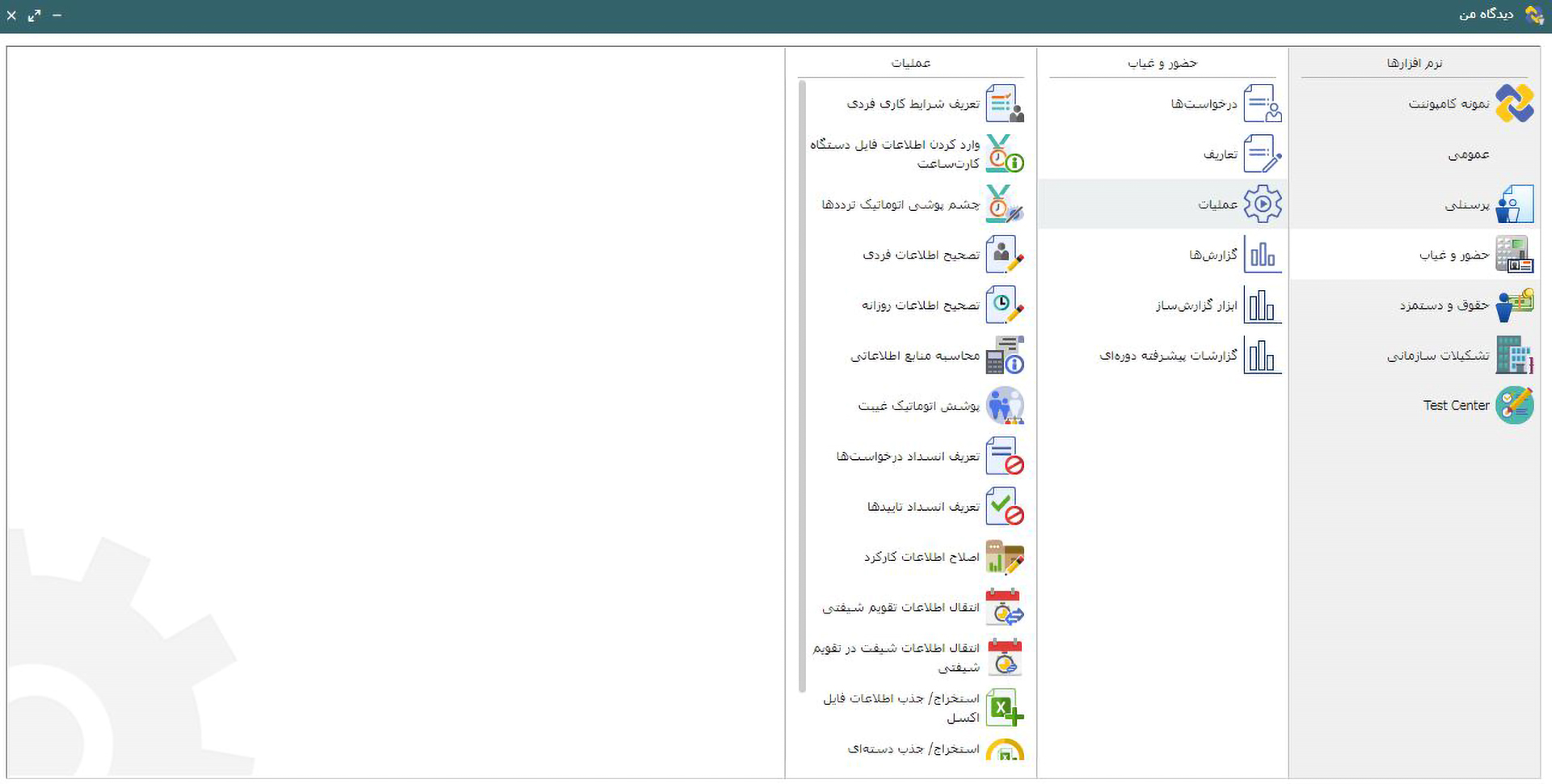Open the پرسنلی software module
1552x784 pixels.
pos(1466,204)
